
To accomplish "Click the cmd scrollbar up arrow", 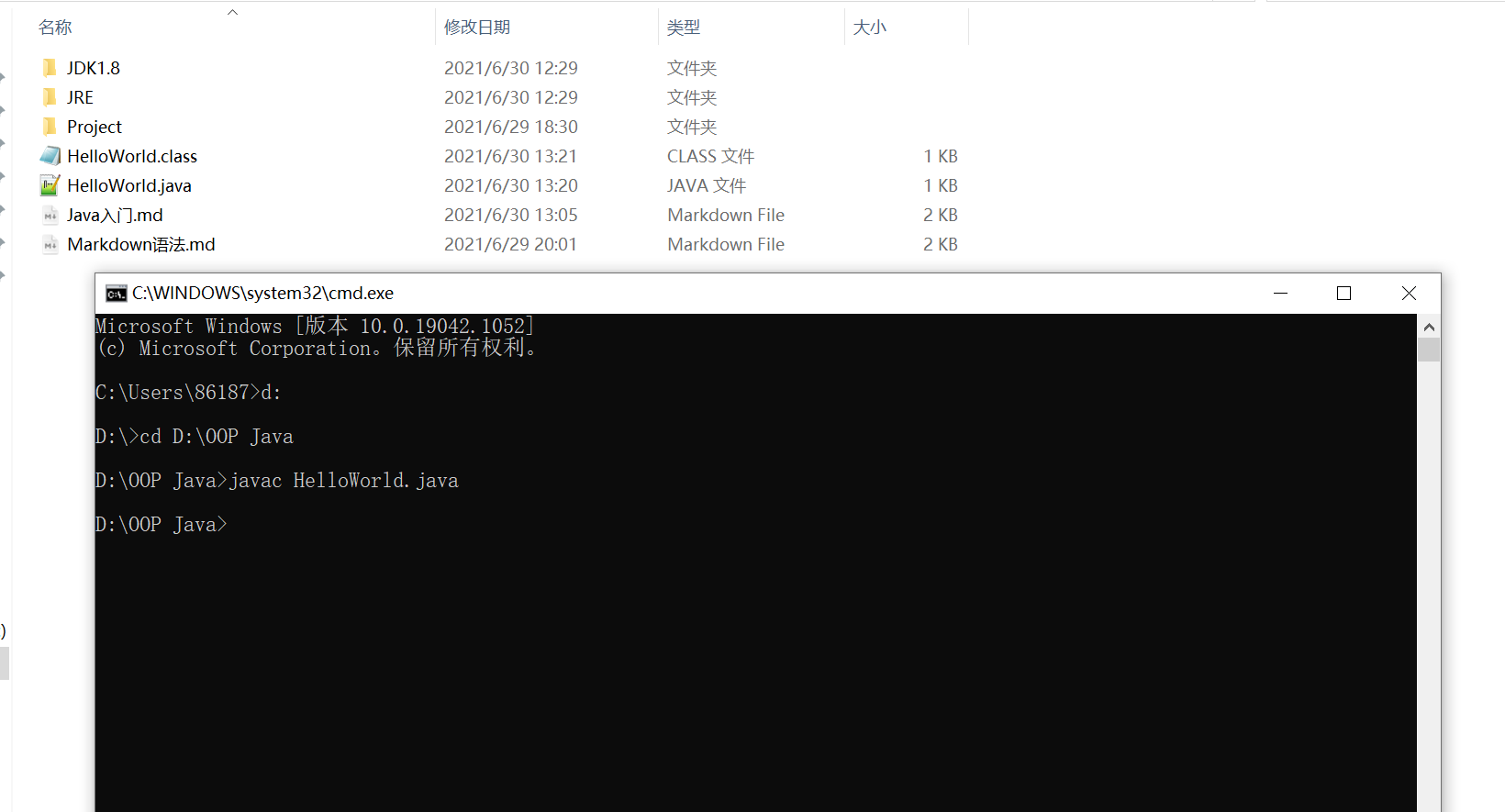I will click(1429, 327).
